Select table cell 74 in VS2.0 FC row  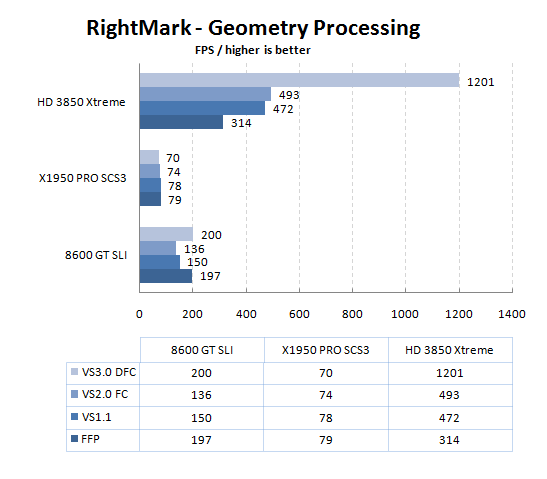326,395
